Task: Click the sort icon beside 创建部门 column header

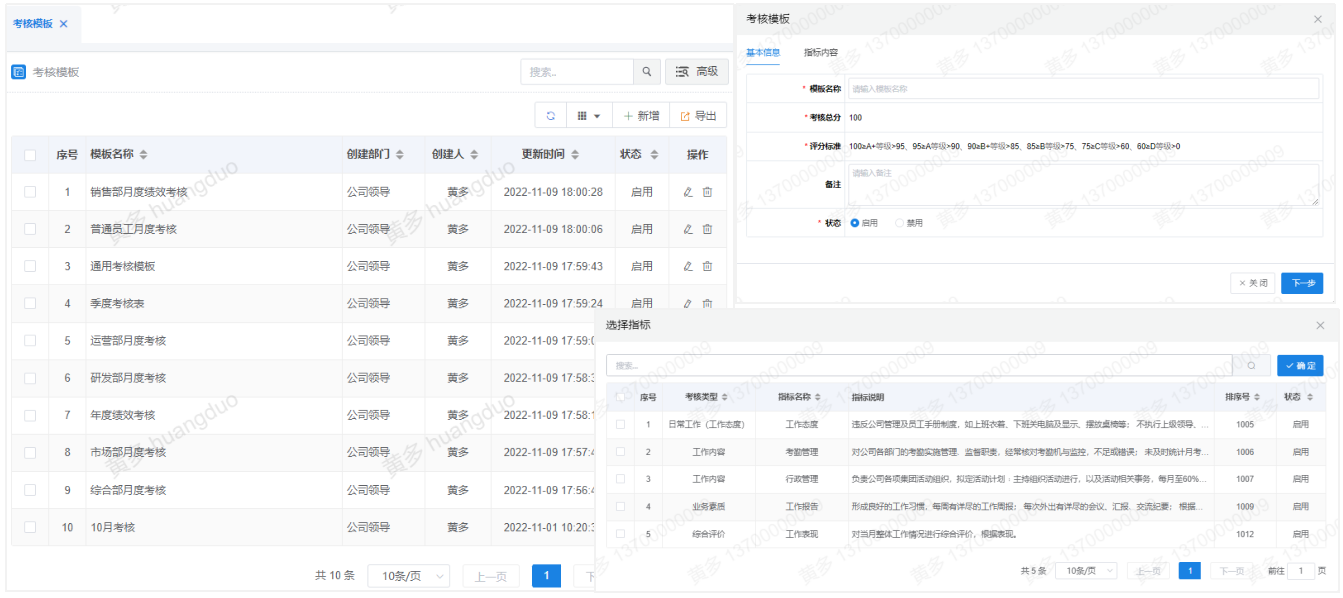Action: point(400,155)
